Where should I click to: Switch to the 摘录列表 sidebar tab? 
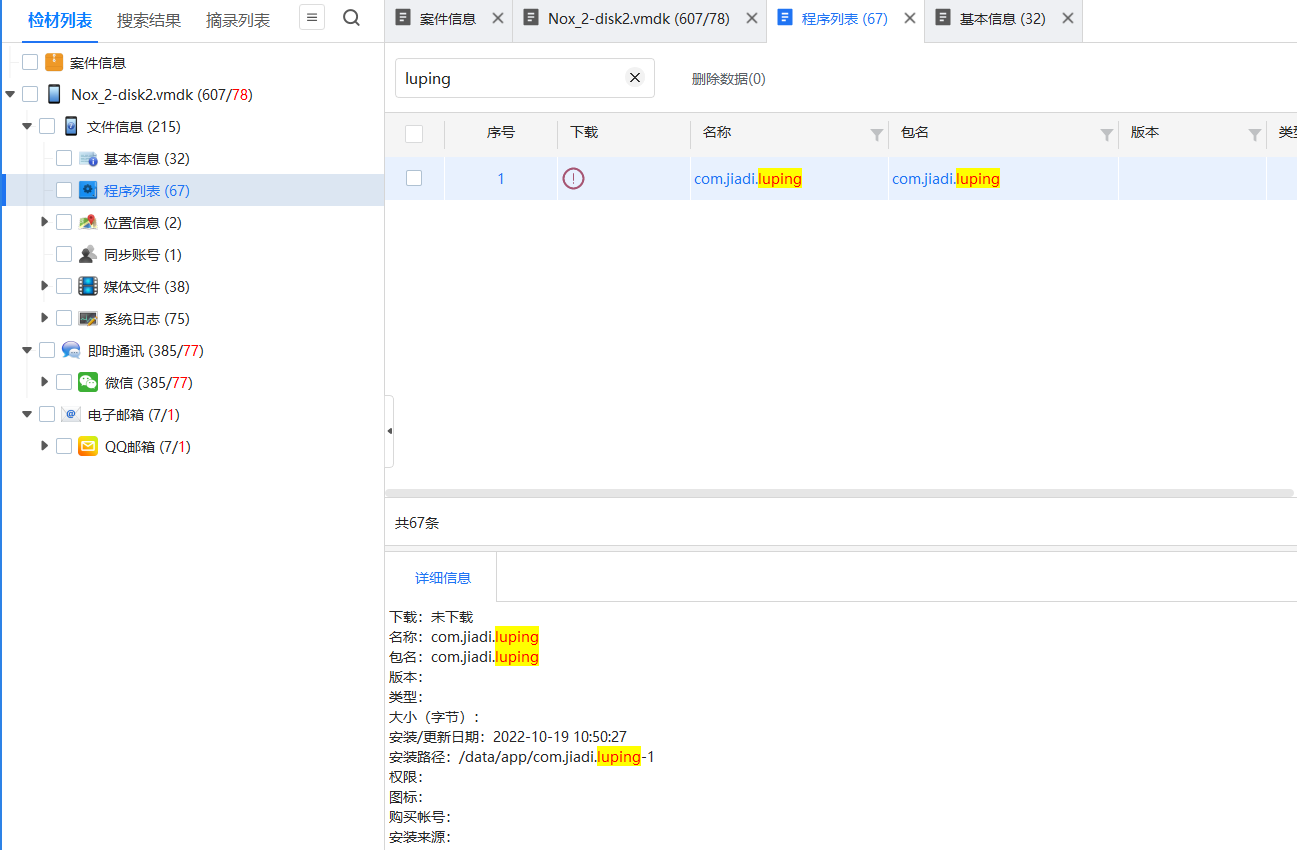[238, 20]
